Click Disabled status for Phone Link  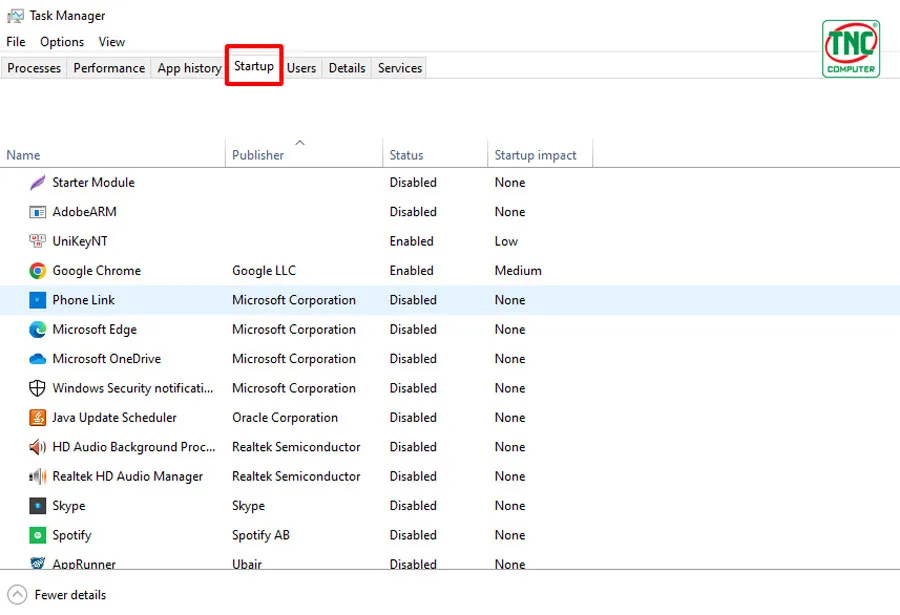tap(413, 300)
